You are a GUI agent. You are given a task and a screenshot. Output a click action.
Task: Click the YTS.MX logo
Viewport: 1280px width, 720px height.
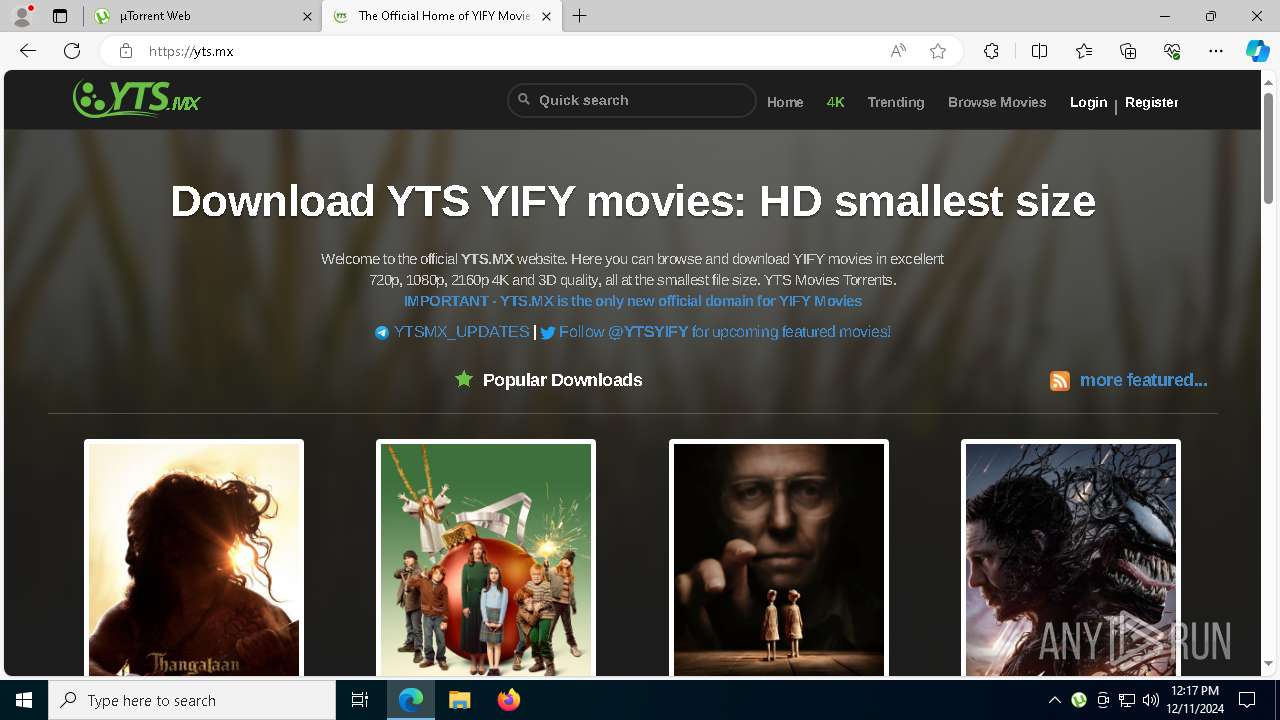tap(137, 99)
